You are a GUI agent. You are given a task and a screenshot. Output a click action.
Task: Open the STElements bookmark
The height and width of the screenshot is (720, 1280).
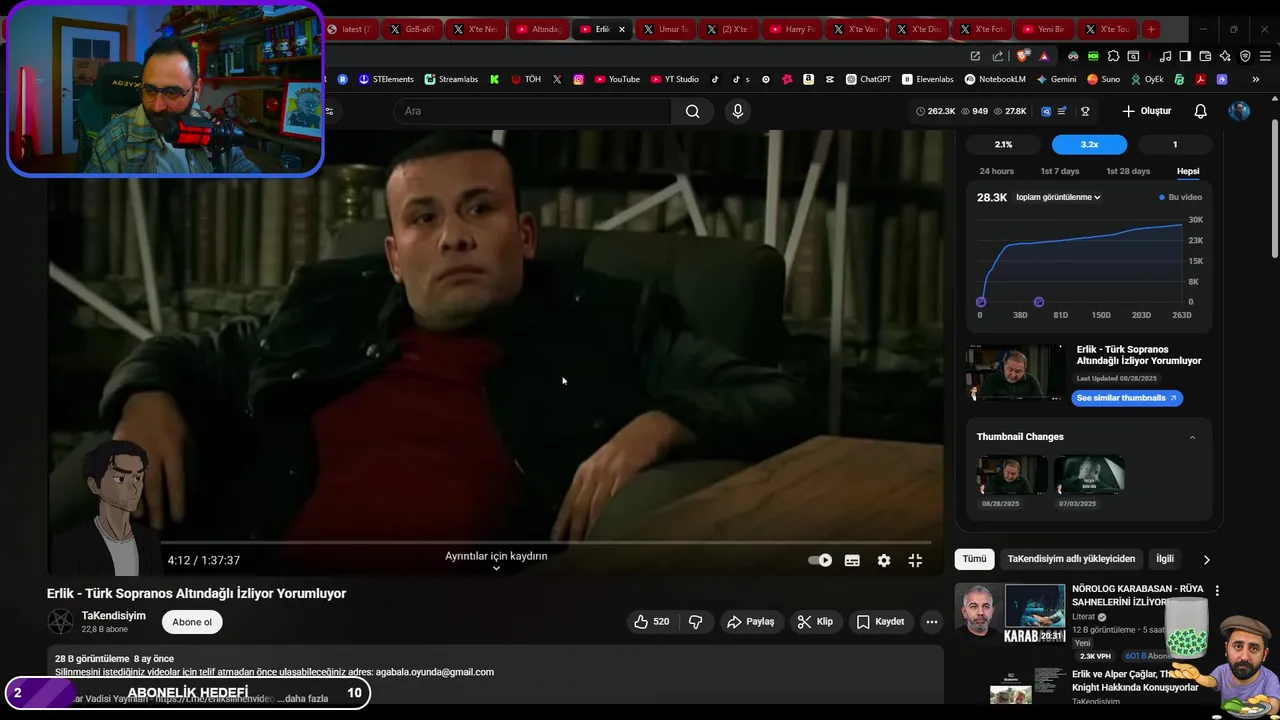coord(386,79)
